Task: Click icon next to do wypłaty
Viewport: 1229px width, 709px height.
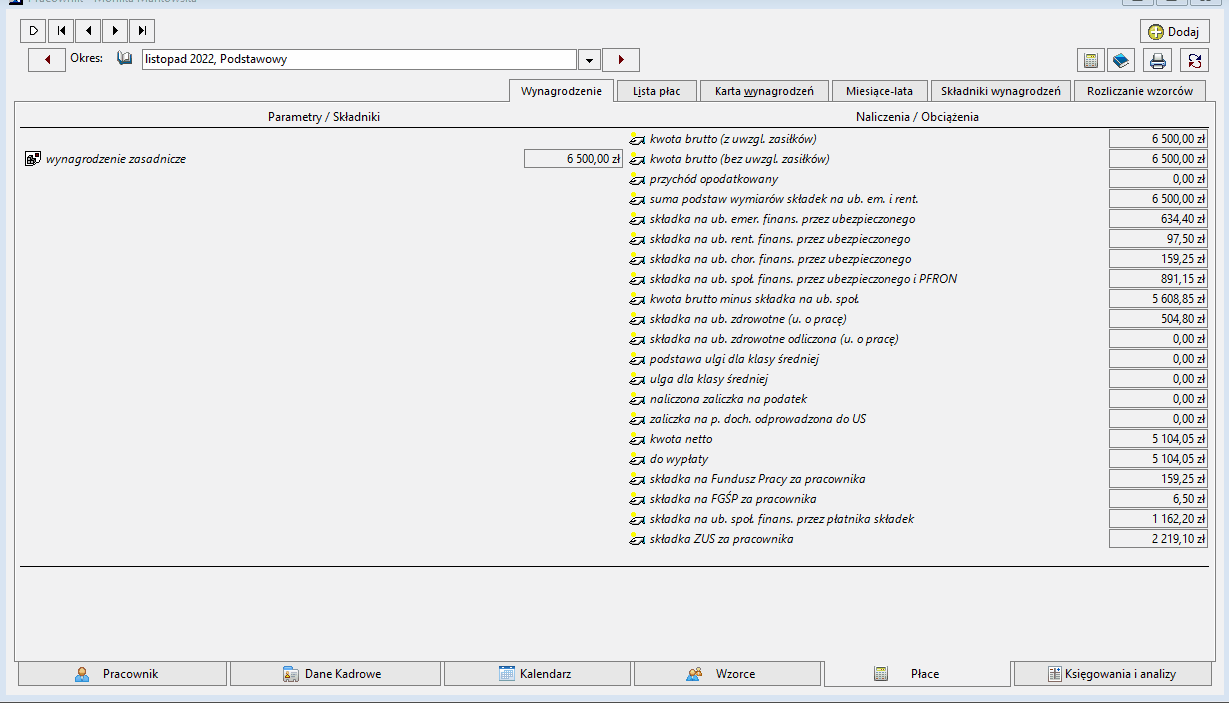Action: click(637, 458)
